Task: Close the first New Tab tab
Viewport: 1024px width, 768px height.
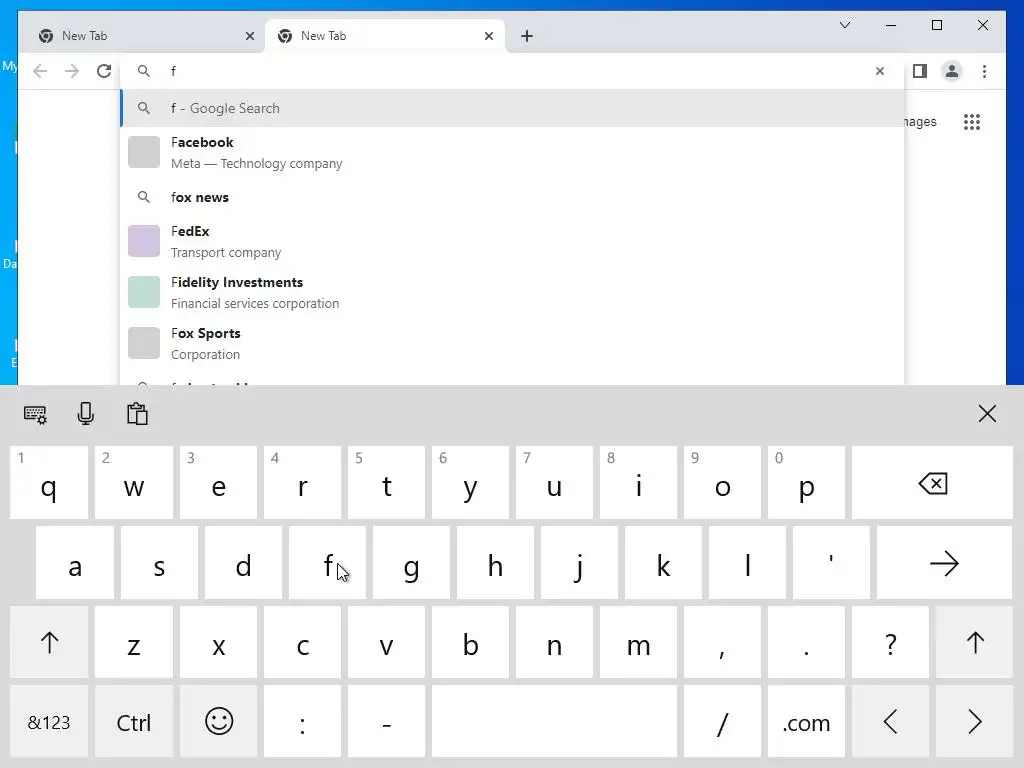Action: click(x=249, y=36)
